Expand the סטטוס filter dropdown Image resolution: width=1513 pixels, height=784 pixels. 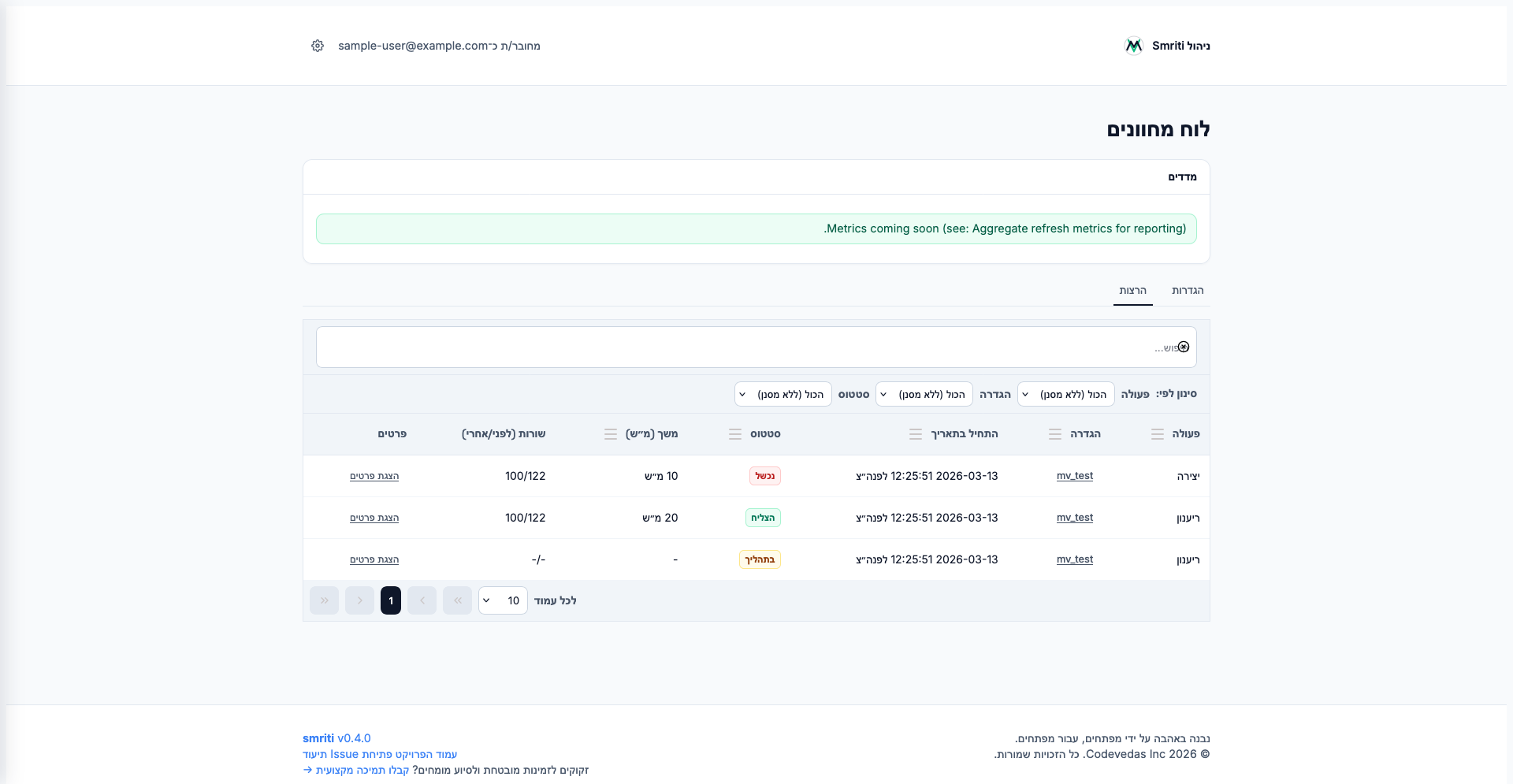tap(783, 394)
